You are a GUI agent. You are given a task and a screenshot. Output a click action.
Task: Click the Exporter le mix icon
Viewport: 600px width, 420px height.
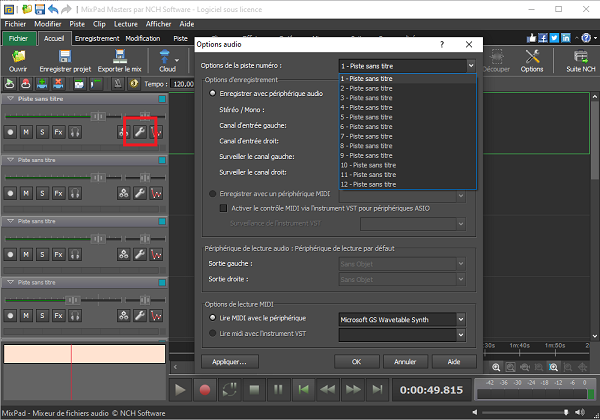120,57
